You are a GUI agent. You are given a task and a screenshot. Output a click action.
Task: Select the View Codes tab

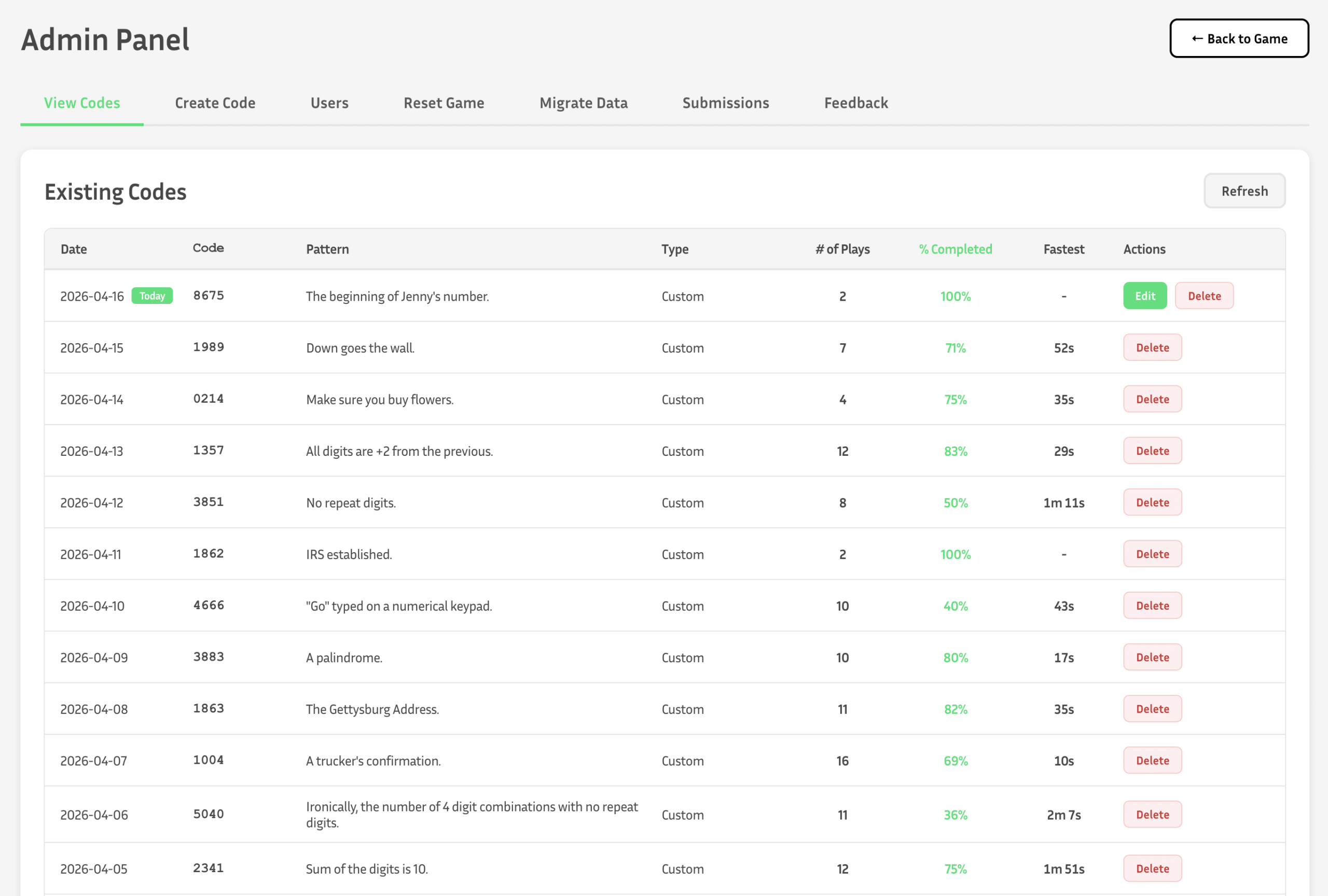point(82,103)
